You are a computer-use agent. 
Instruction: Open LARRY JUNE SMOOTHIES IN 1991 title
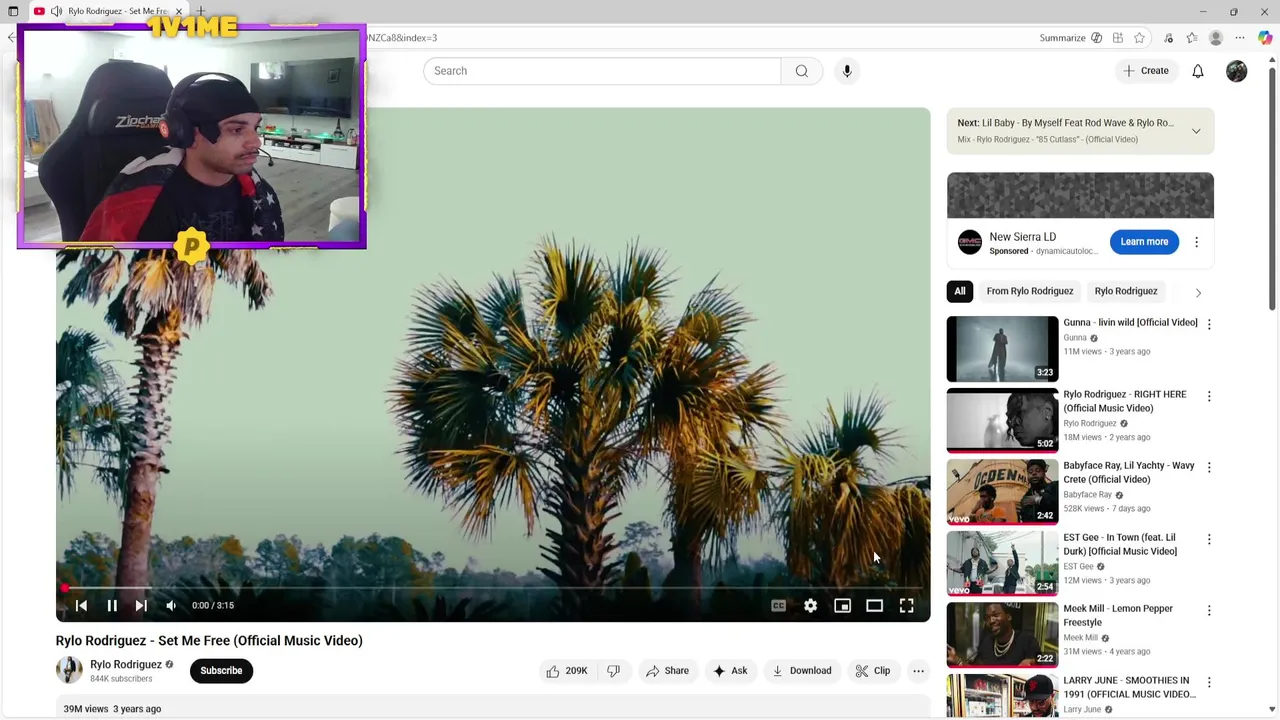coord(1129,687)
